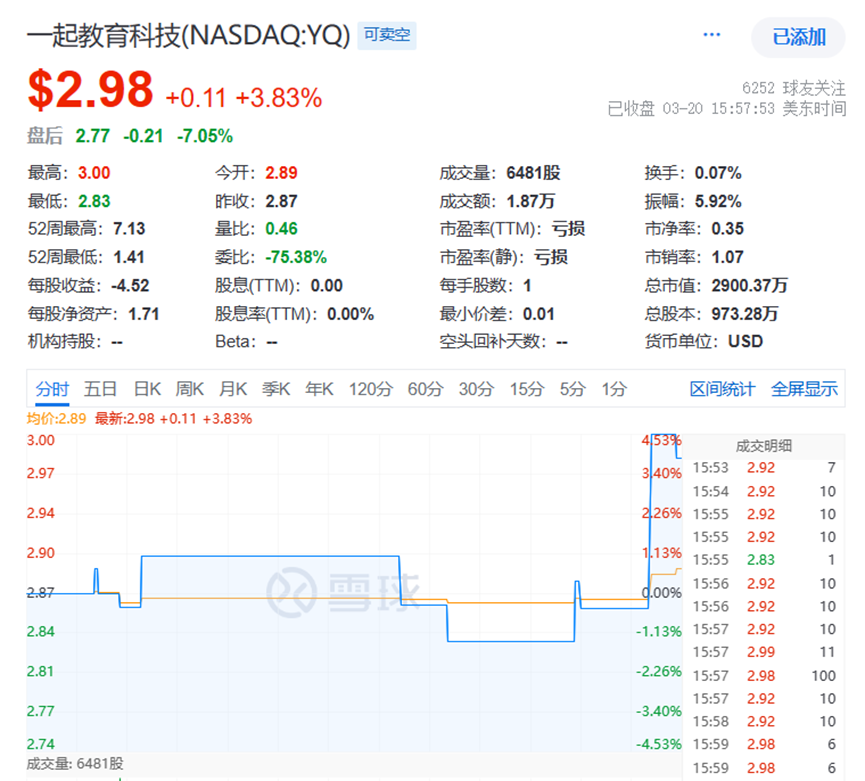Click the three-dot more options icon

[712, 36]
